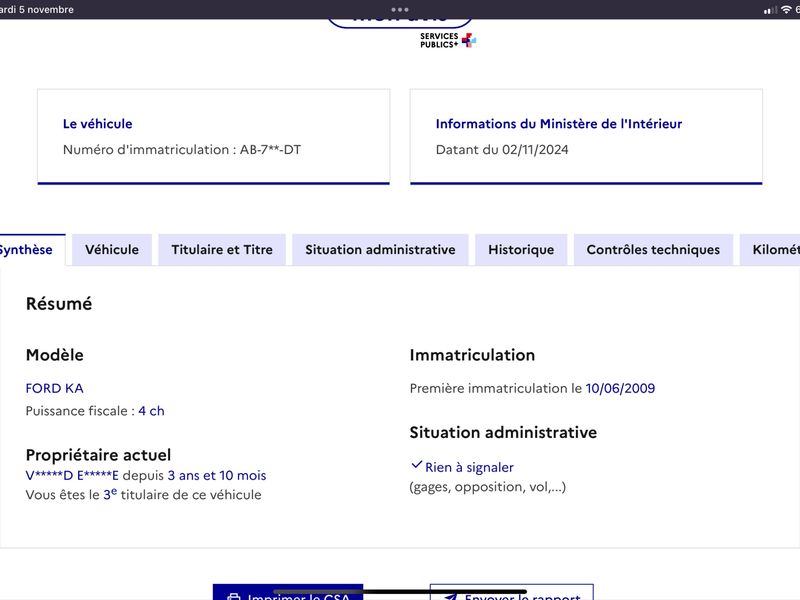Click the Services Publics+ logo
800x600 pixels.
pyautogui.click(x=448, y=40)
